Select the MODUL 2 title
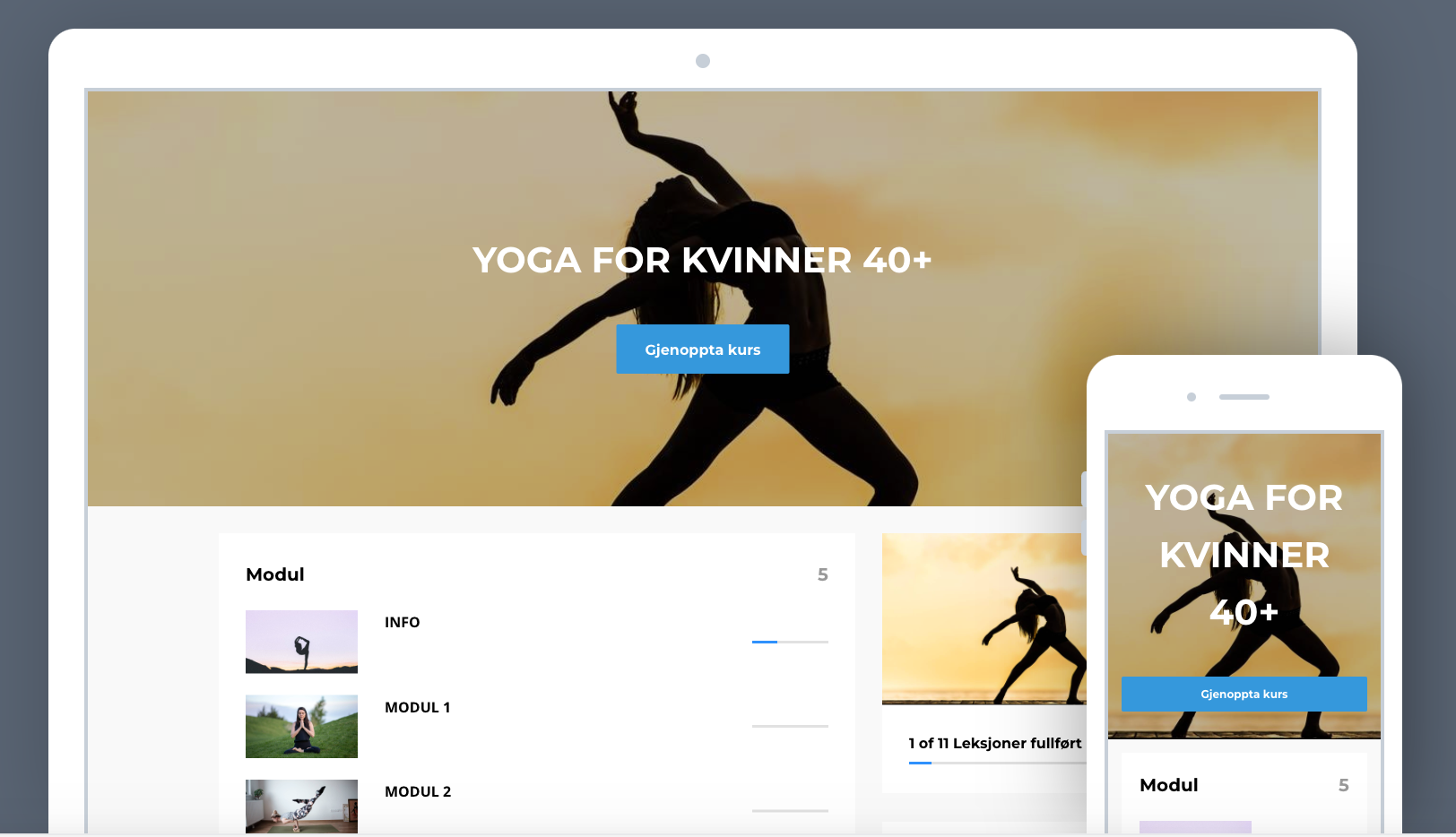The width and height of the screenshot is (1456, 837). [418, 792]
